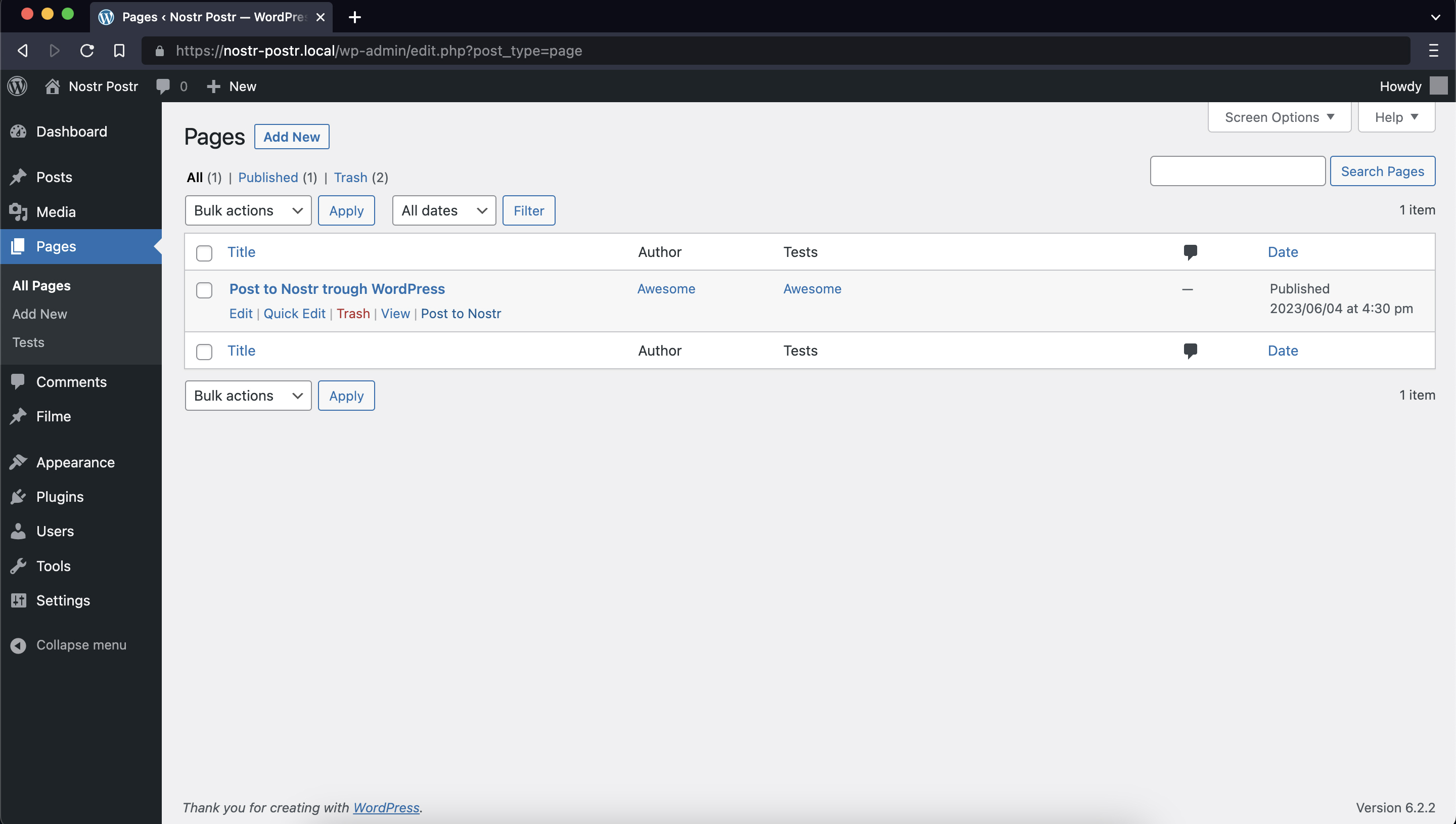The height and width of the screenshot is (824, 1456).
Task: Click the Appearance icon in sidebar
Action: click(19, 461)
